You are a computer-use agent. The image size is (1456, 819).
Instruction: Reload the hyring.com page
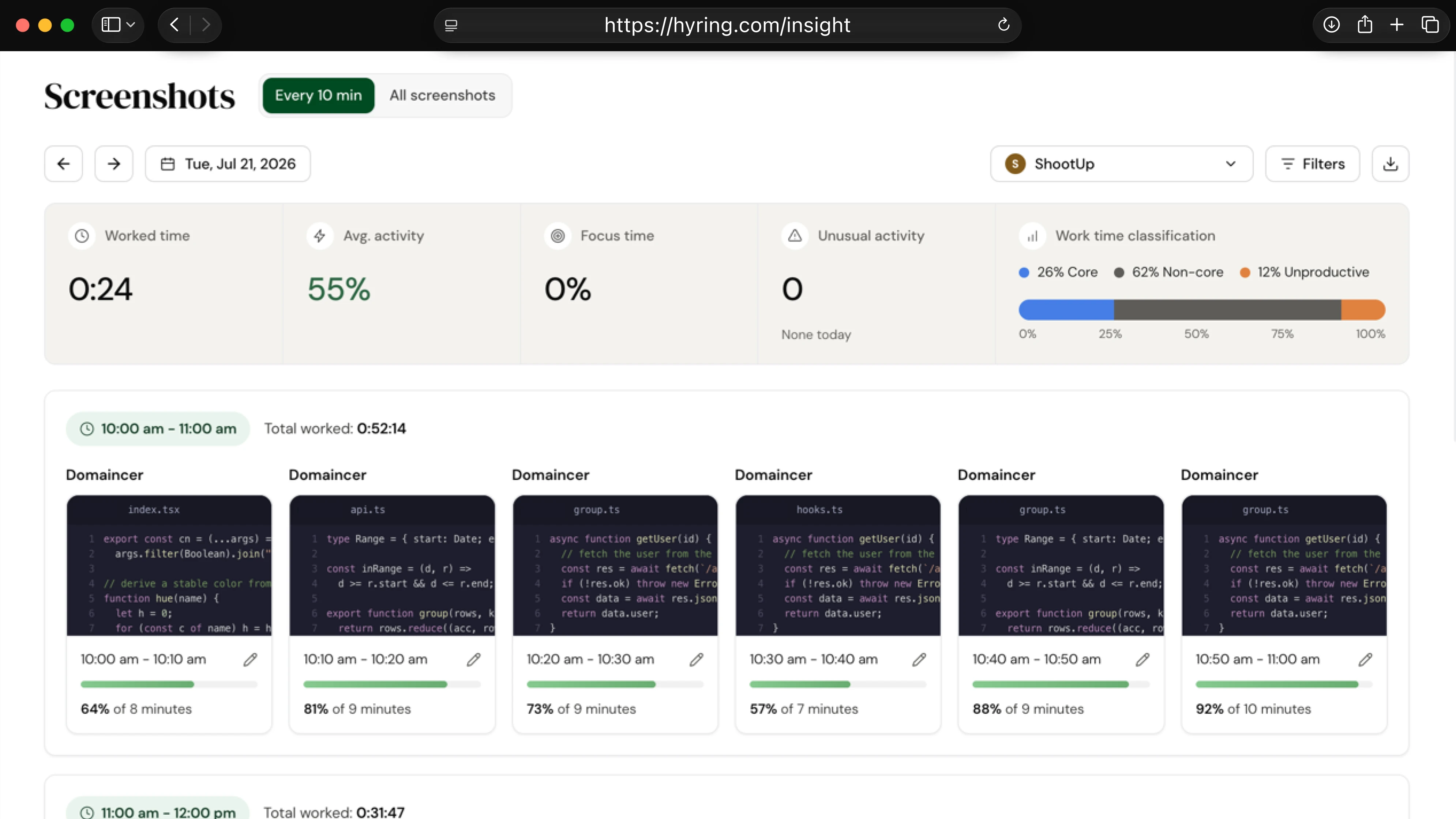click(x=1003, y=25)
